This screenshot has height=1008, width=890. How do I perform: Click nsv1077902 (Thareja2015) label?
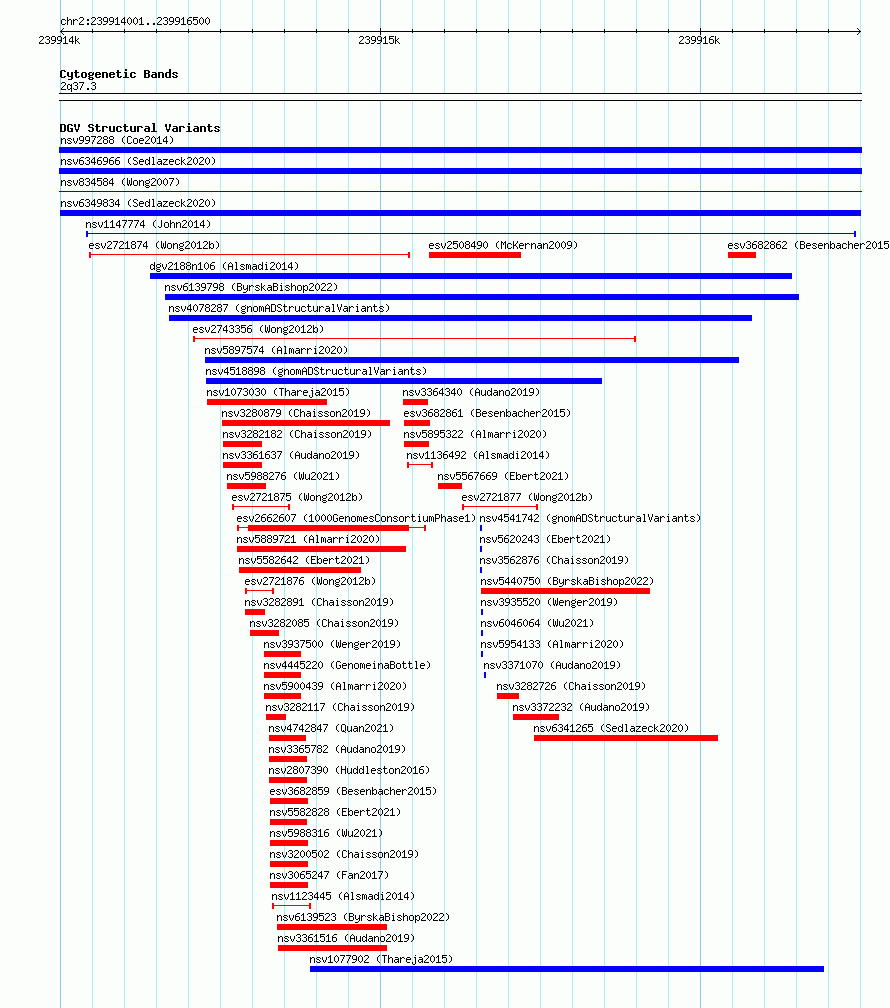tap(381, 959)
